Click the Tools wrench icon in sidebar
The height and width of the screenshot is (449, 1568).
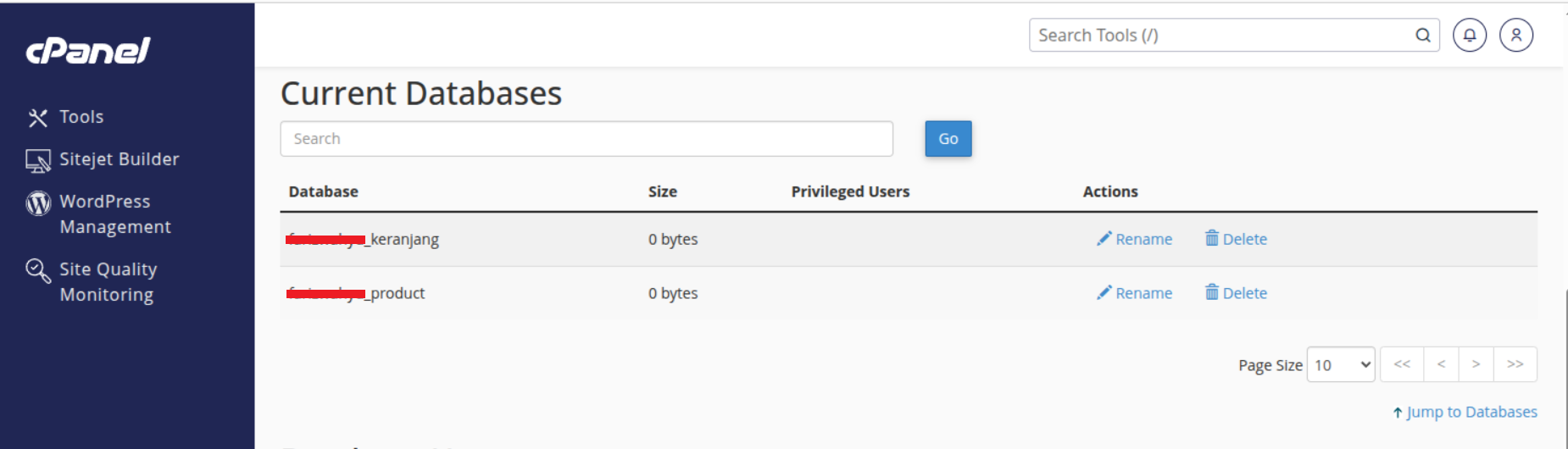coord(37,118)
